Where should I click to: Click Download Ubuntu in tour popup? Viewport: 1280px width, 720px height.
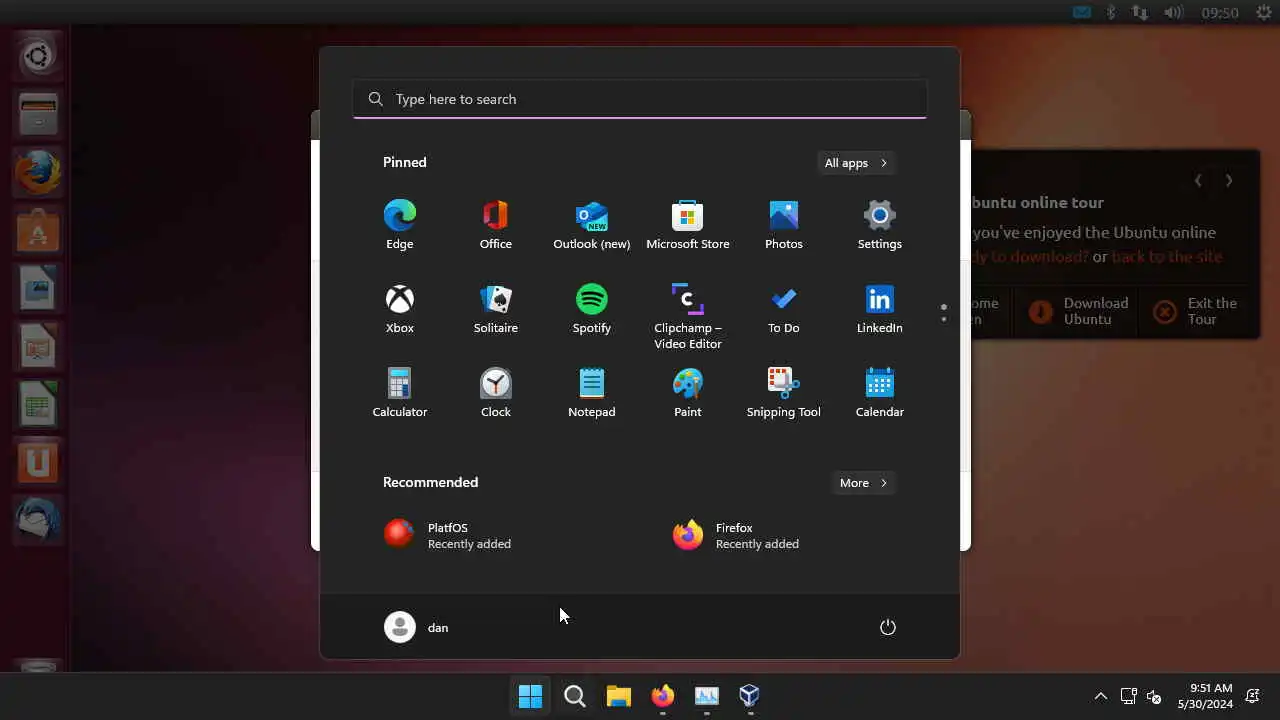pos(1078,311)
